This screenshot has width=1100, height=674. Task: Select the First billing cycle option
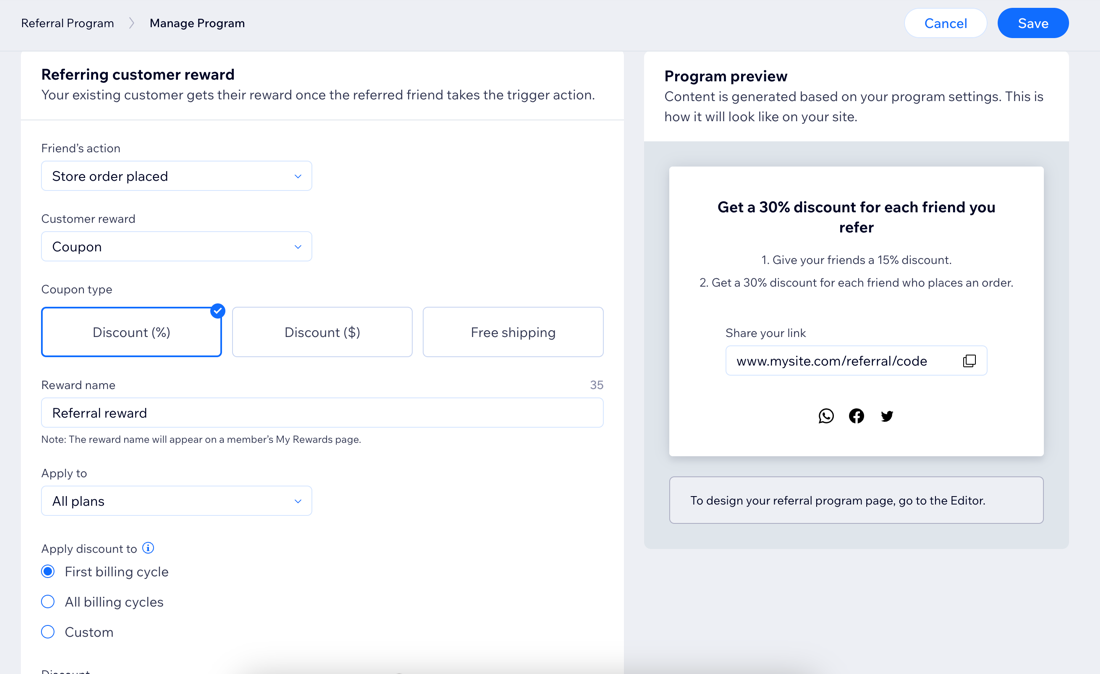pyautogui.click(x=48, y=572)
